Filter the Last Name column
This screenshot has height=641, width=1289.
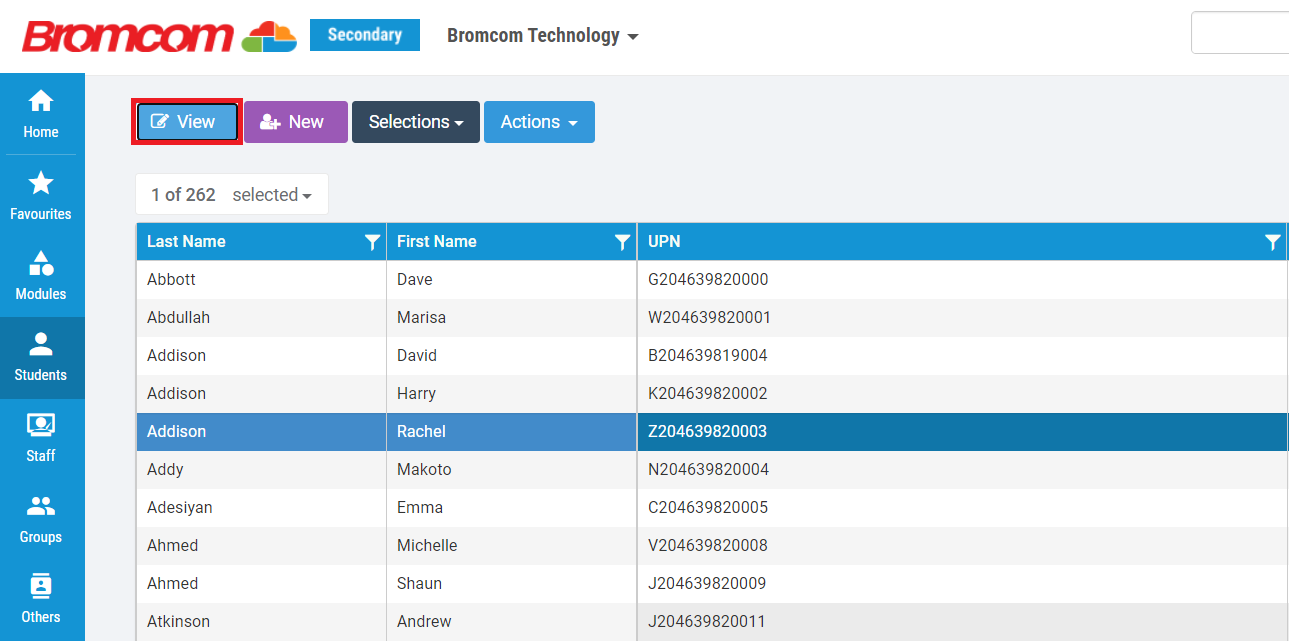click(372, 242)
